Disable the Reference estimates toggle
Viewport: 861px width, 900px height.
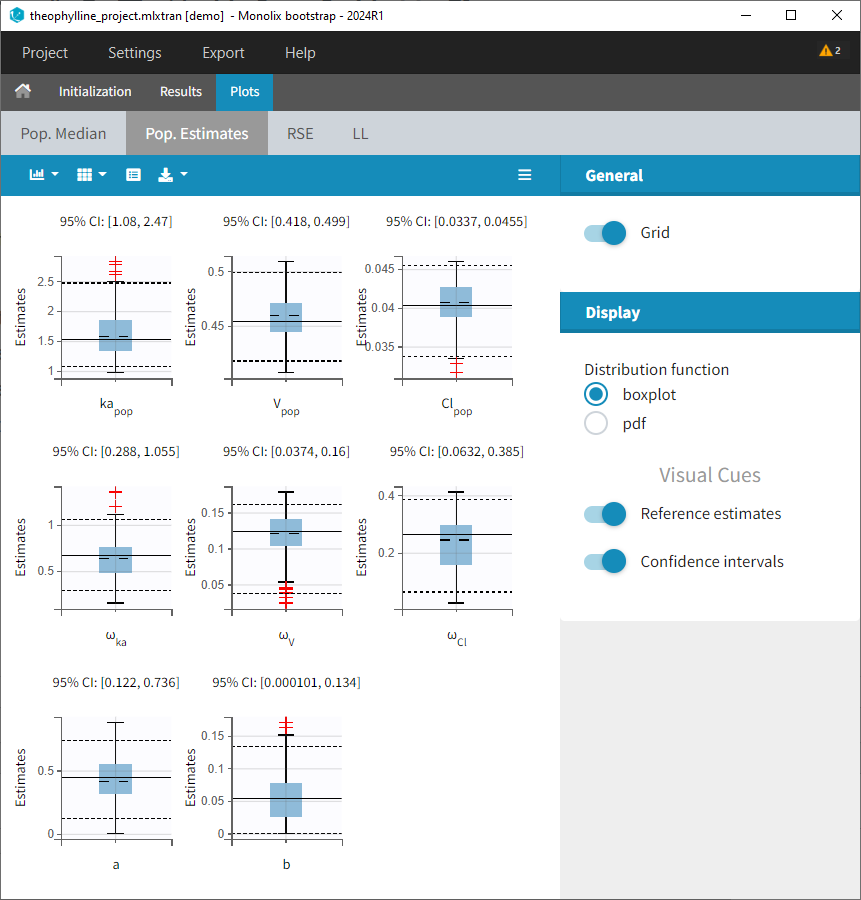pyautogui.click(x=605, y=514)
